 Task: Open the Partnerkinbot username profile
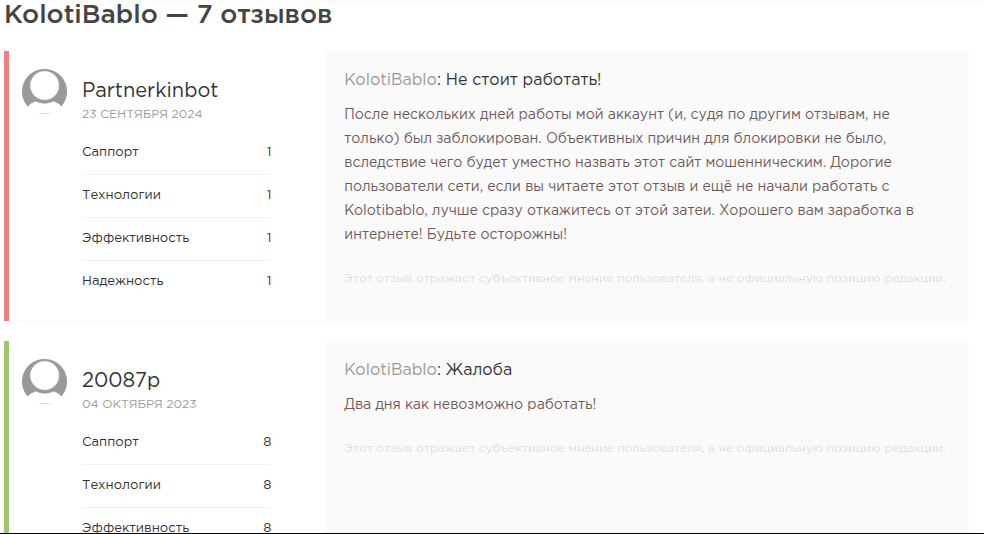click(x=150, y=90)
